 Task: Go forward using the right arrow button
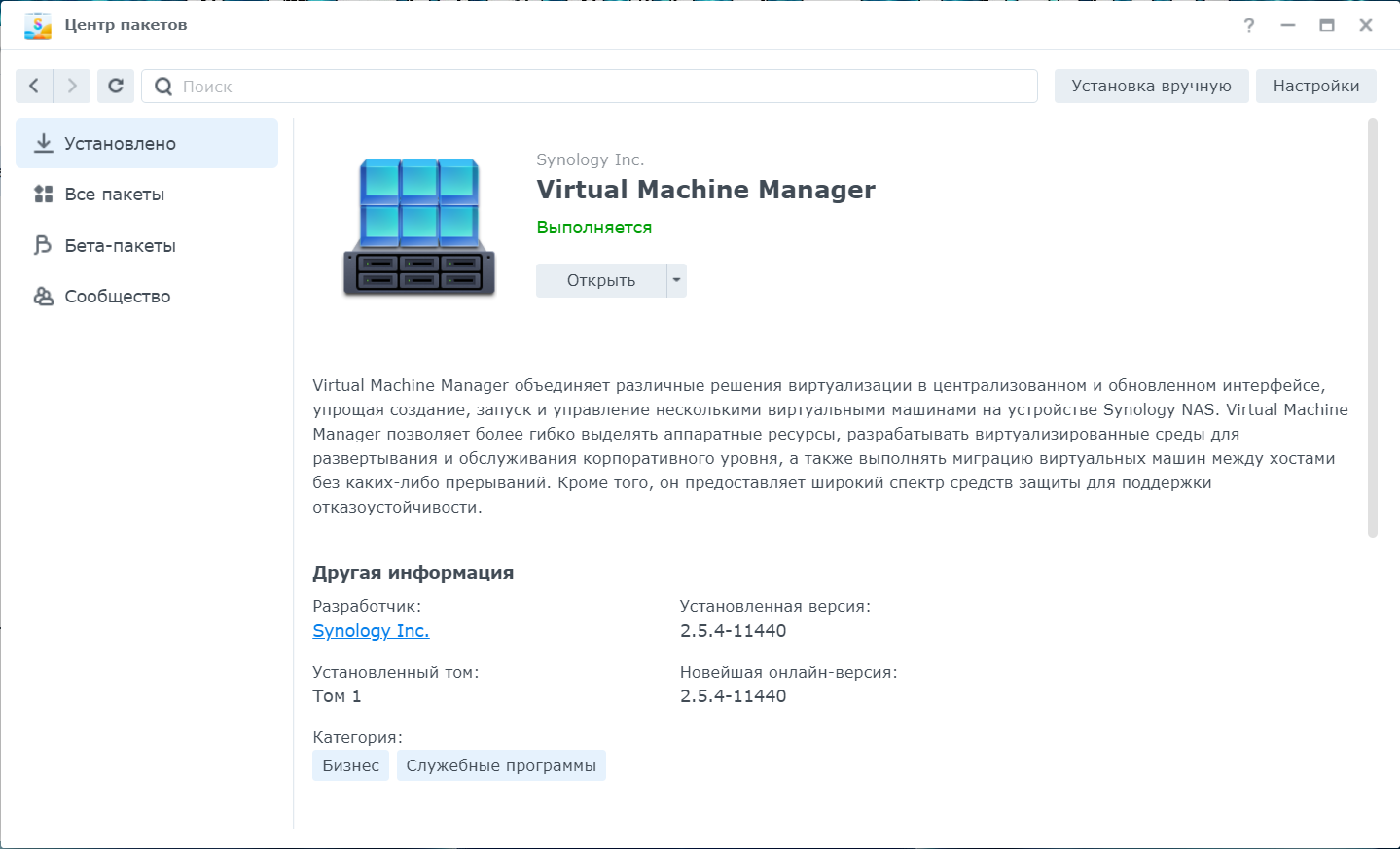click(72, 86)
